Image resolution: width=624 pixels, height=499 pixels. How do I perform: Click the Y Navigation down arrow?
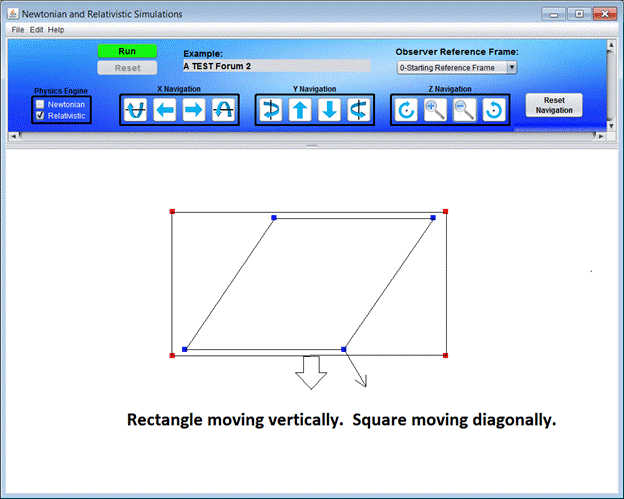click(329, 110)
